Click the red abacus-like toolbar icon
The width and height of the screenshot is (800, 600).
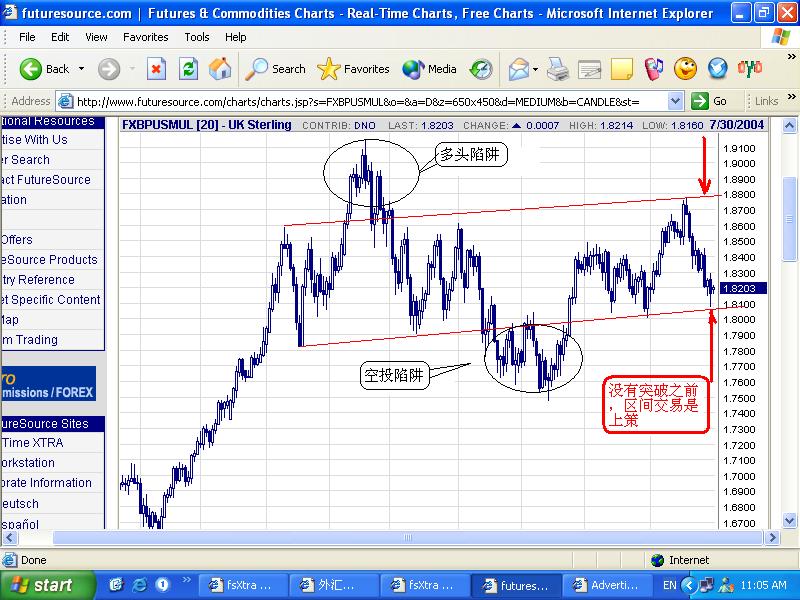tap(749, 68)
